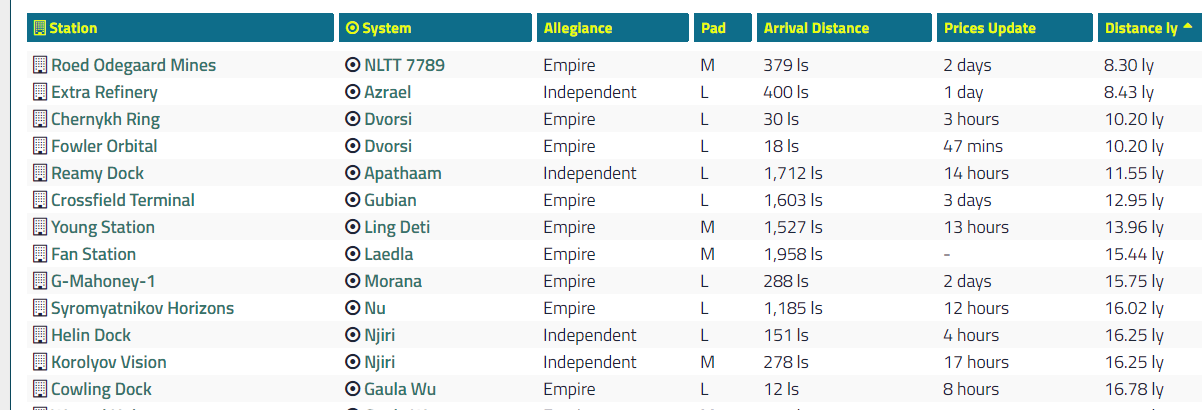Click the Allegiance column header
The height and width of the screenshot is (410, 1202).
tap(577, 28)
